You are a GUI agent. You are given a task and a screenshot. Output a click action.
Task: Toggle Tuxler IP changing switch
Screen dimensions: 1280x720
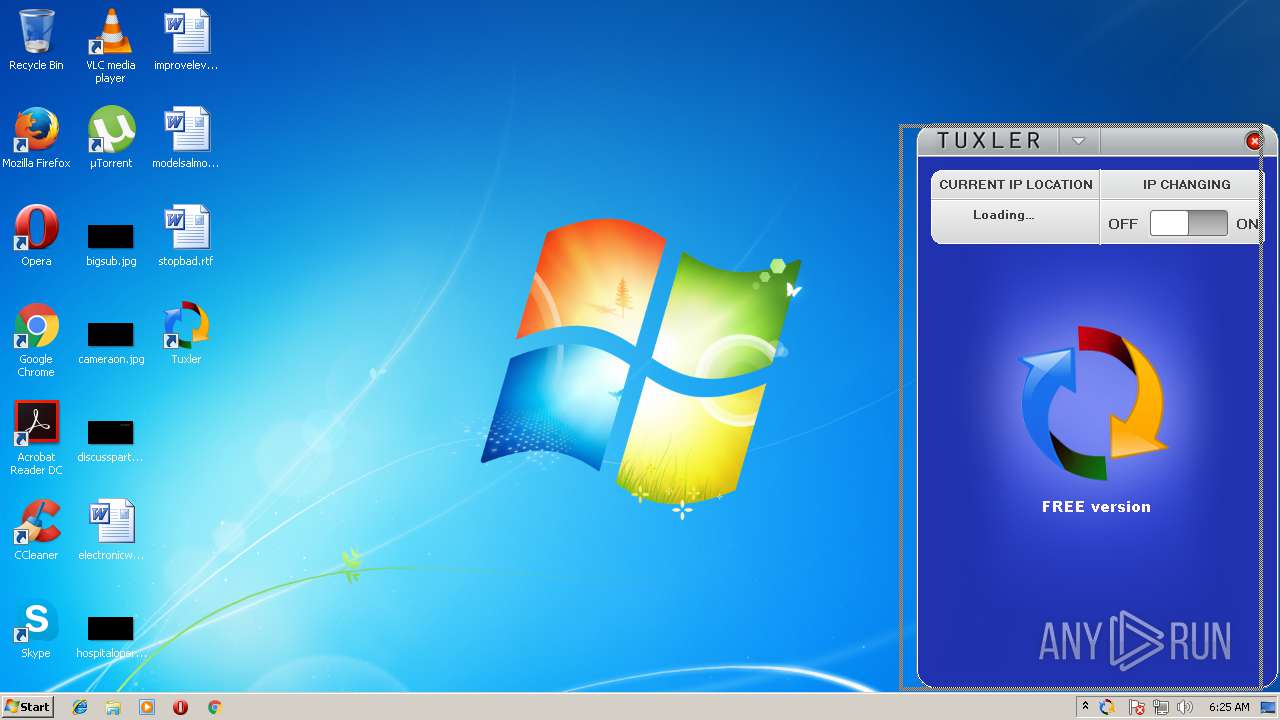[x=1188, y=223]
